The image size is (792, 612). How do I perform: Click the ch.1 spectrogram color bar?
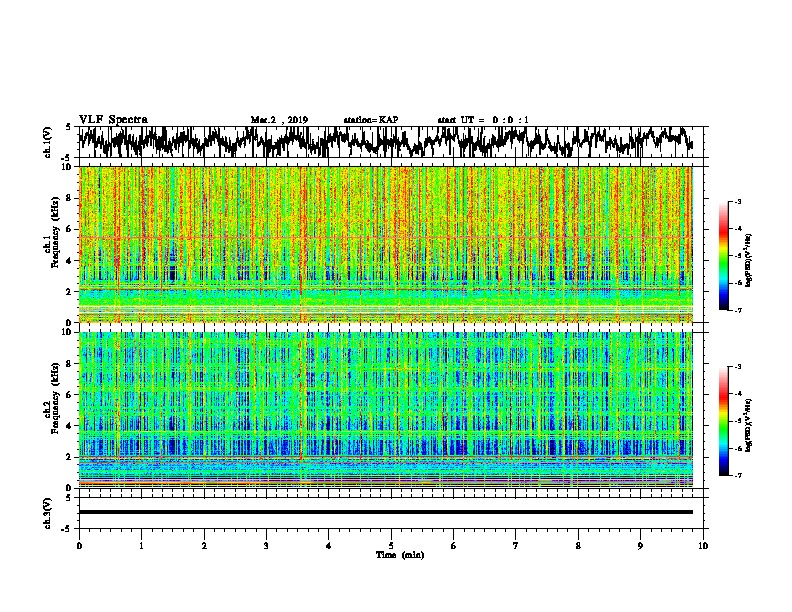[x=723, y=256]
